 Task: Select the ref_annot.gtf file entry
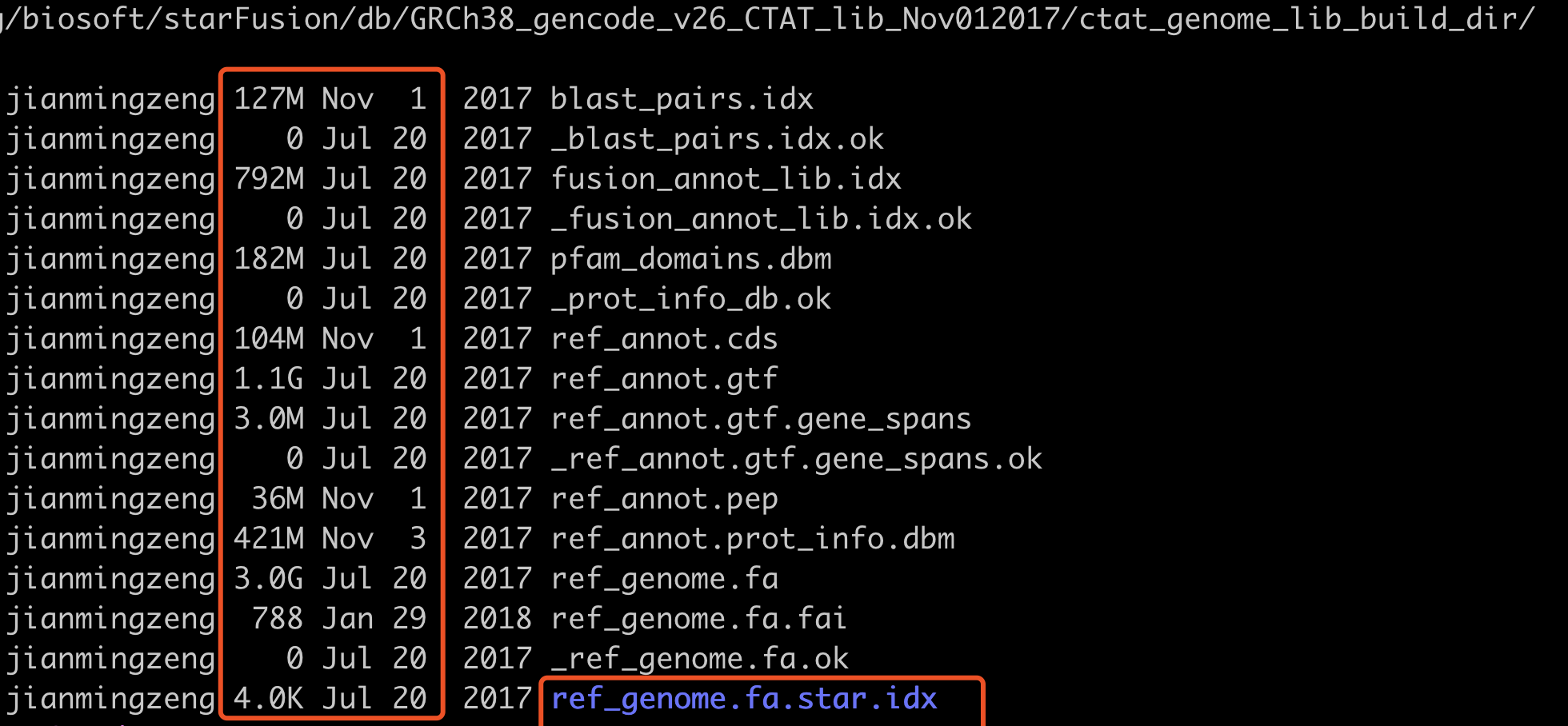664,379
